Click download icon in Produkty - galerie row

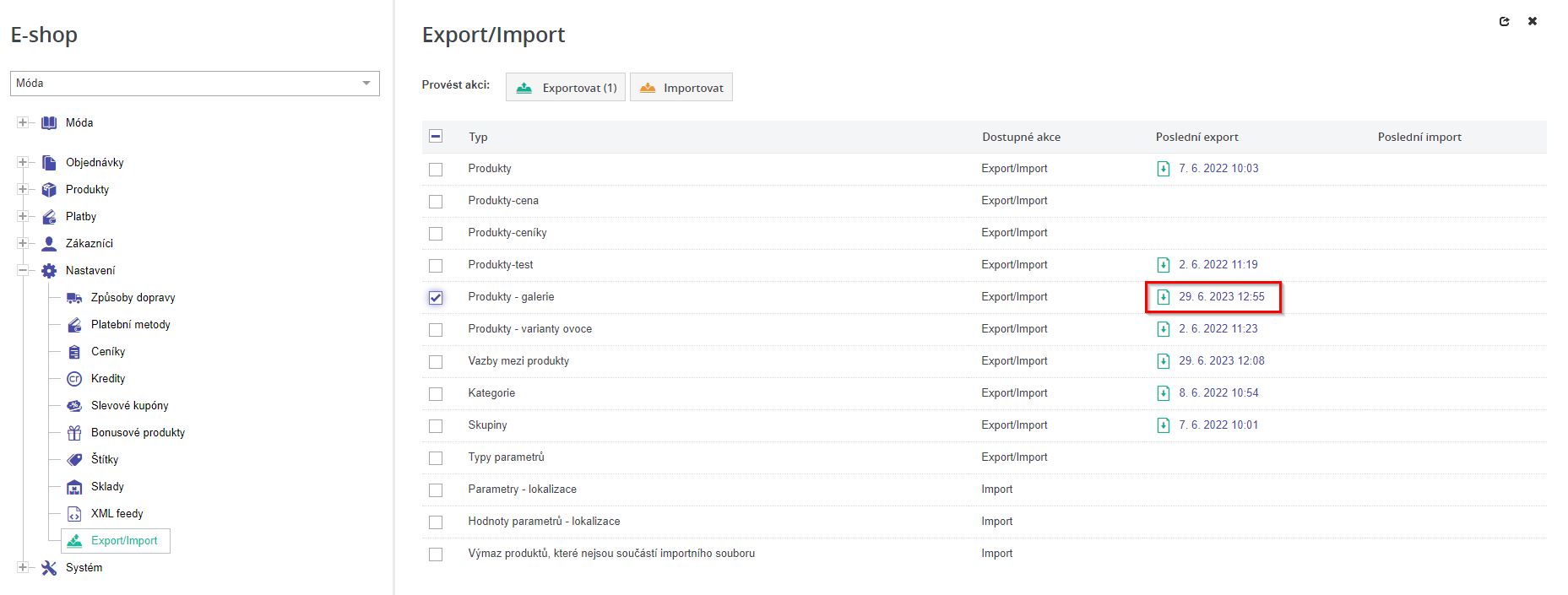click(x=1164, y=297)
